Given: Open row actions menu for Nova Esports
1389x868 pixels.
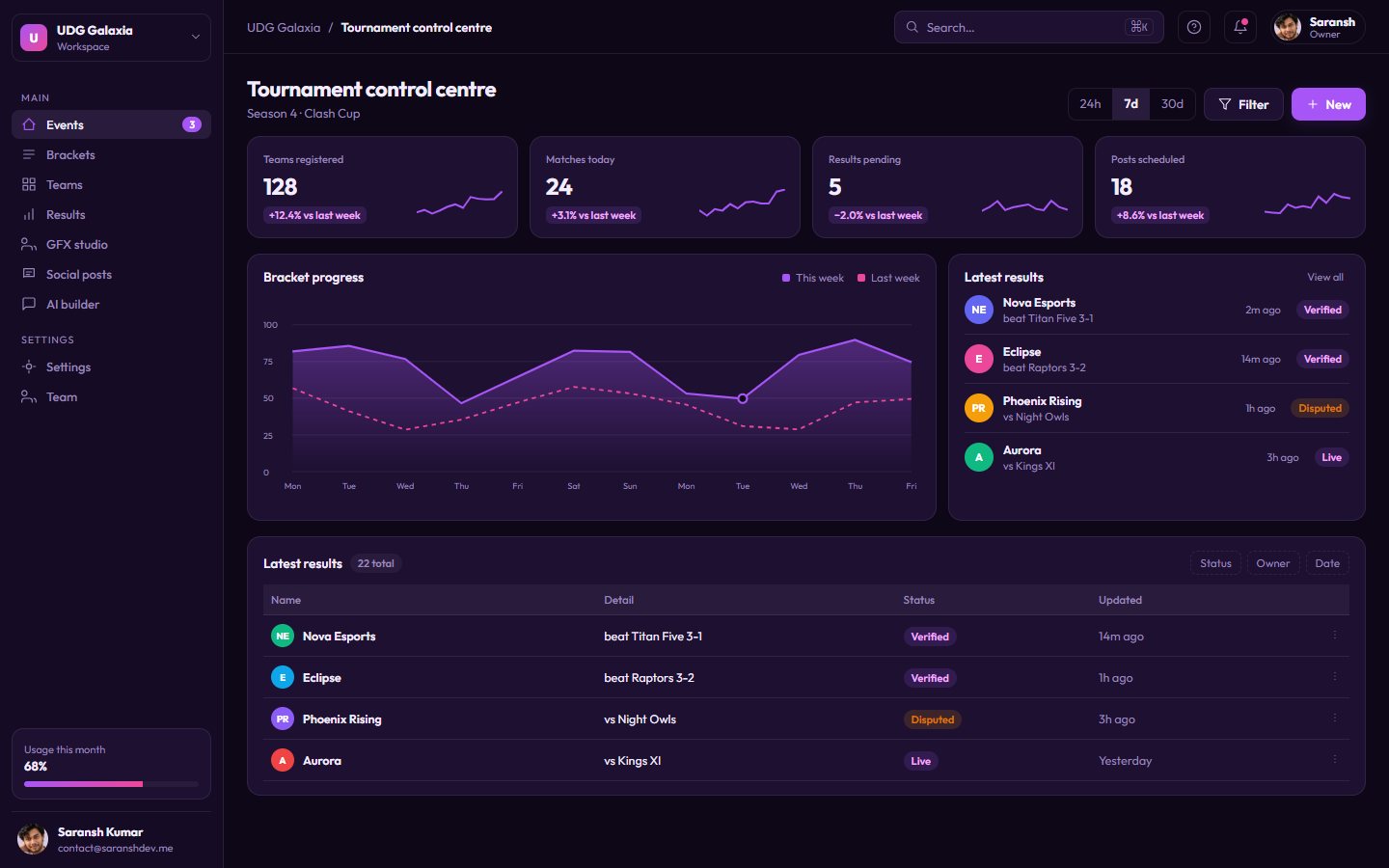Looking at the screenshot, I should pos(1335,636).
